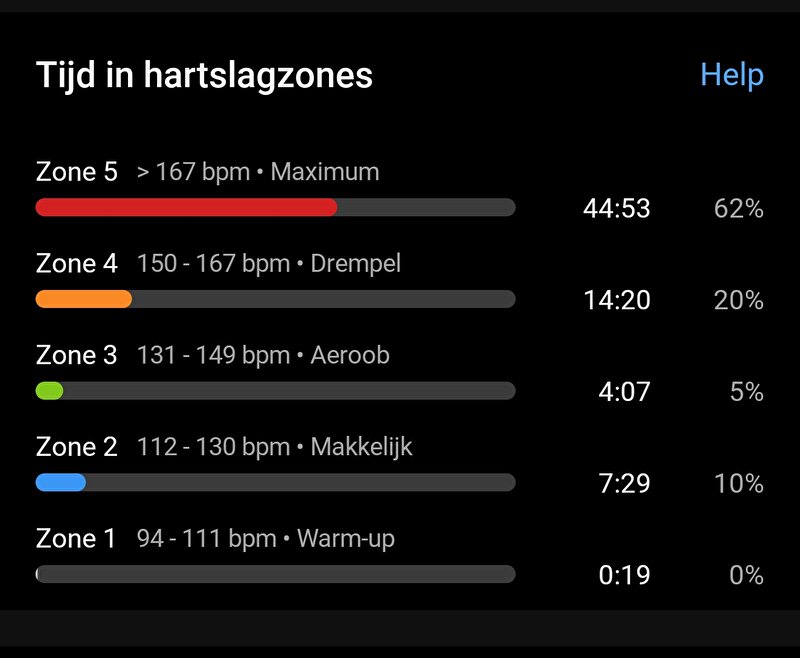Image resolution: width=800 pixels, height=658 pixels.
Task: Tap the 7:29 time value
Action: click(x=624, y=484)
